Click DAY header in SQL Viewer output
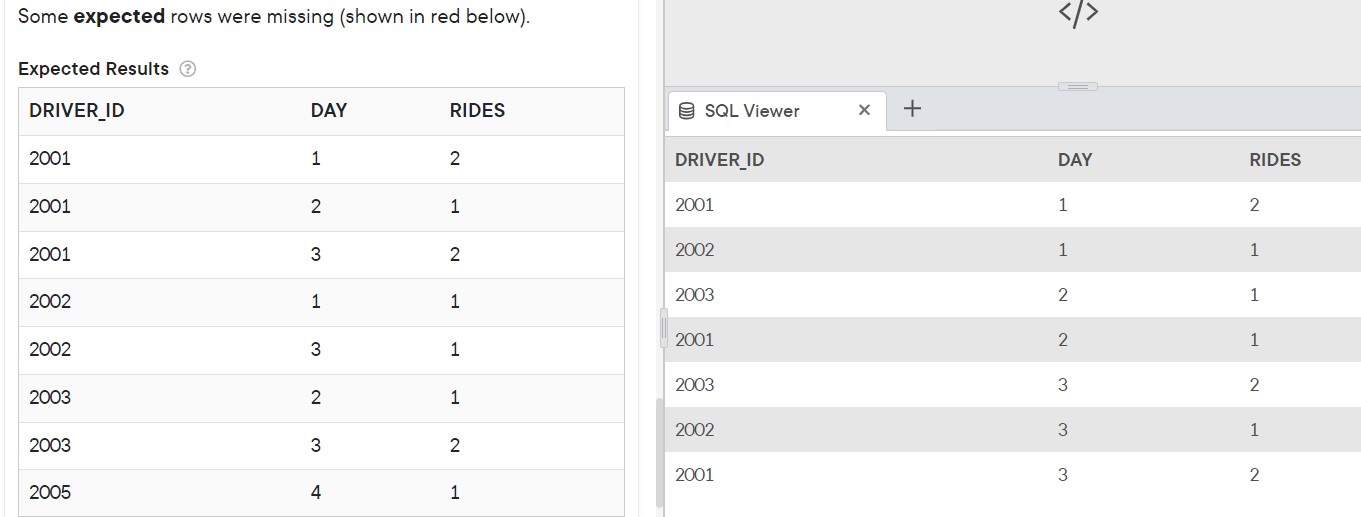 pyautogui.click(x=1075, y=159)
